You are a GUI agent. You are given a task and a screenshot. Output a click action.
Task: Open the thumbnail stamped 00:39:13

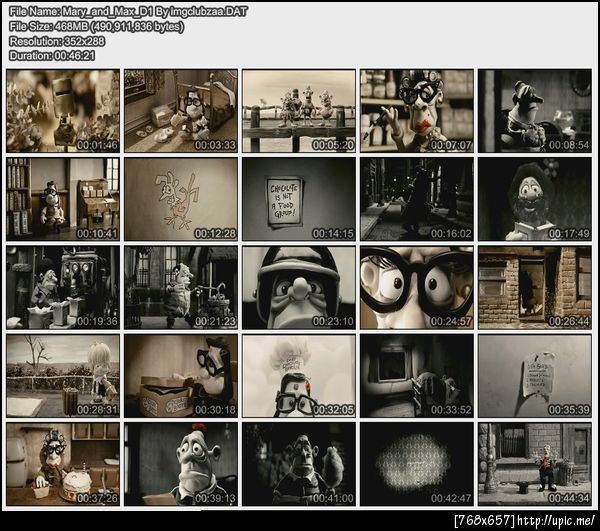point(181,464)
